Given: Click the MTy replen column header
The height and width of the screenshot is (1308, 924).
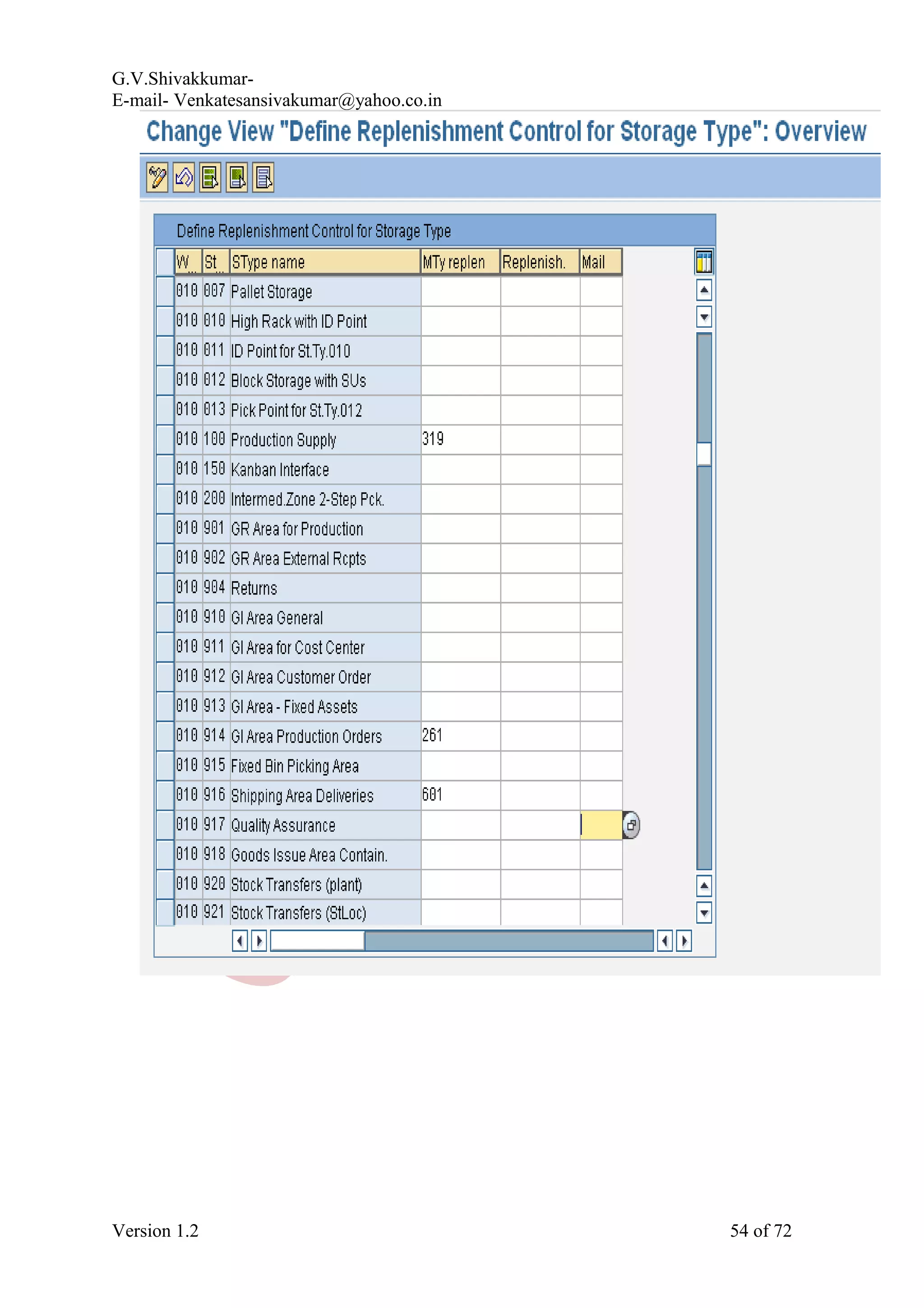Looking at the screenshot, I should click(x=460, y=262).
